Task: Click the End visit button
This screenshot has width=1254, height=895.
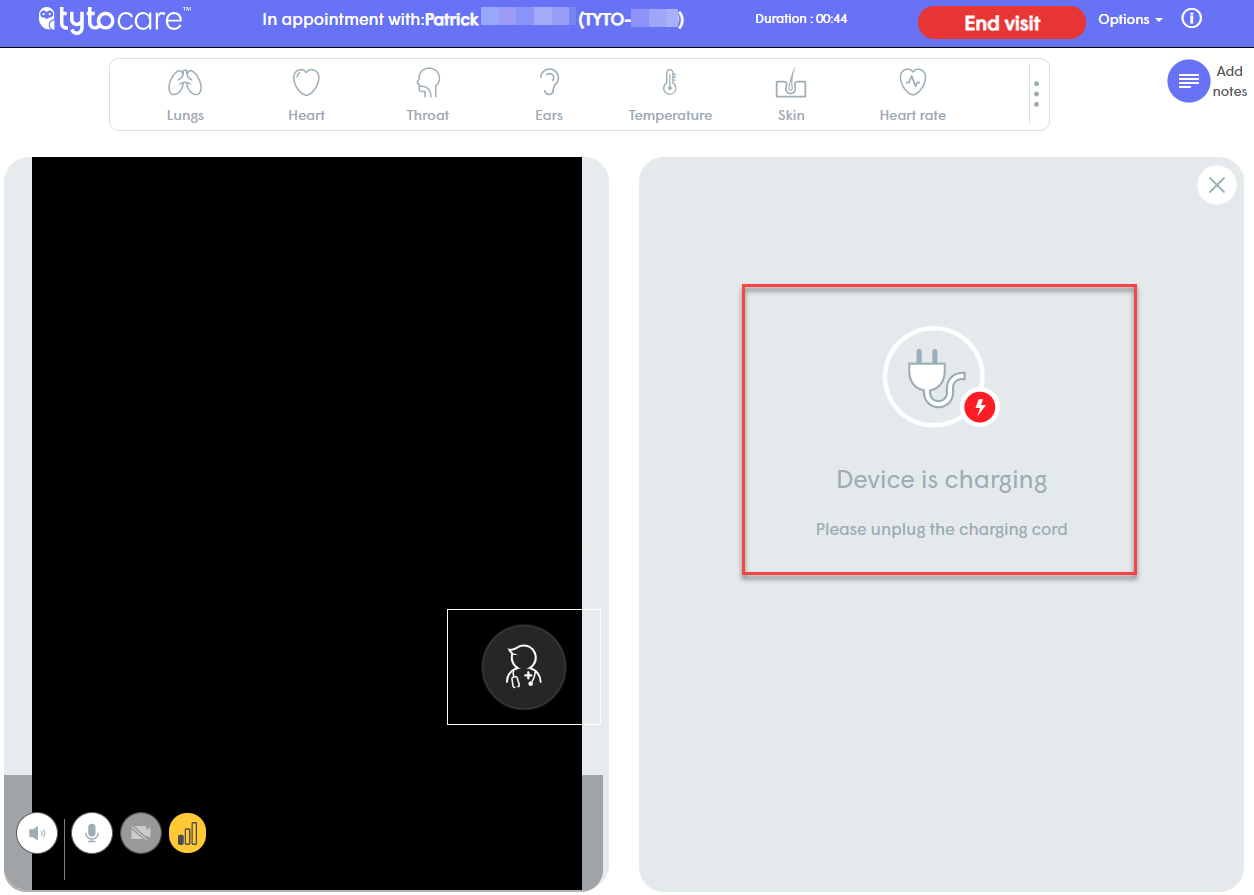Action: point(1001,22)
